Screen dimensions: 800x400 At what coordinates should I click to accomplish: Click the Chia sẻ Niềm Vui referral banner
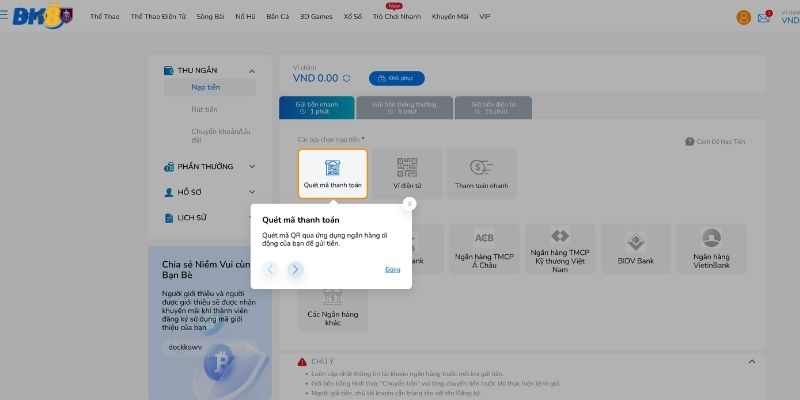pos(210,323)
